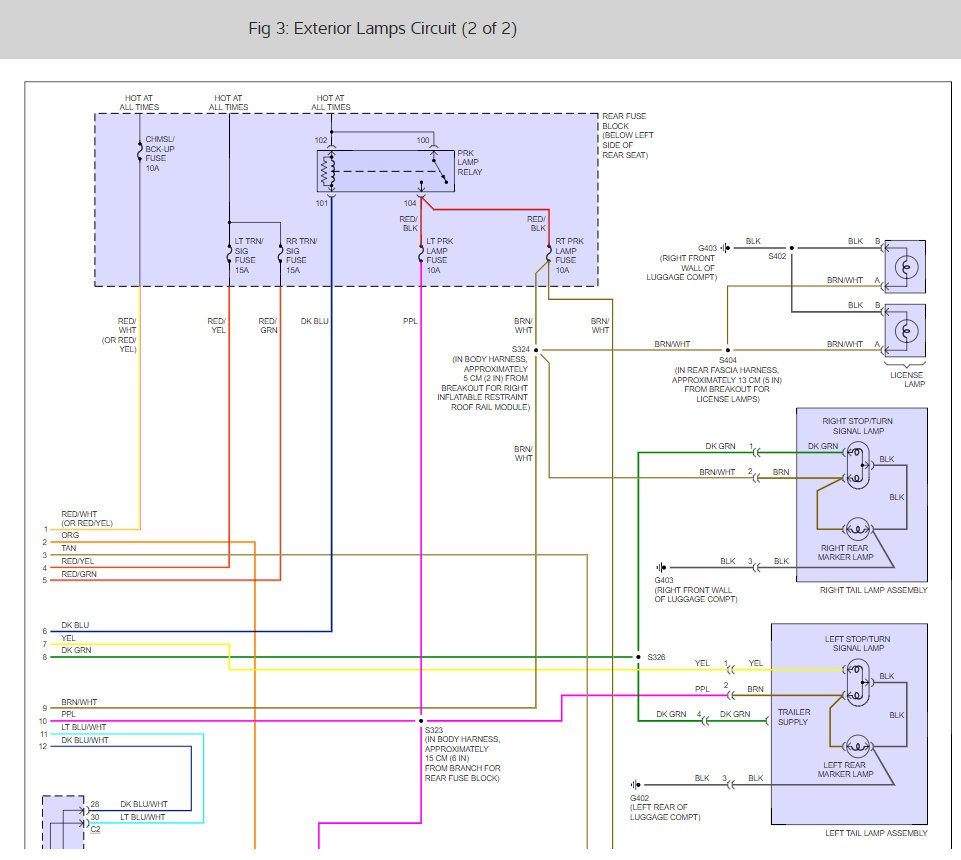Click the G402 ground symbol
The width and height of the screenshot is (961, 860).
[x=636, y=785]
